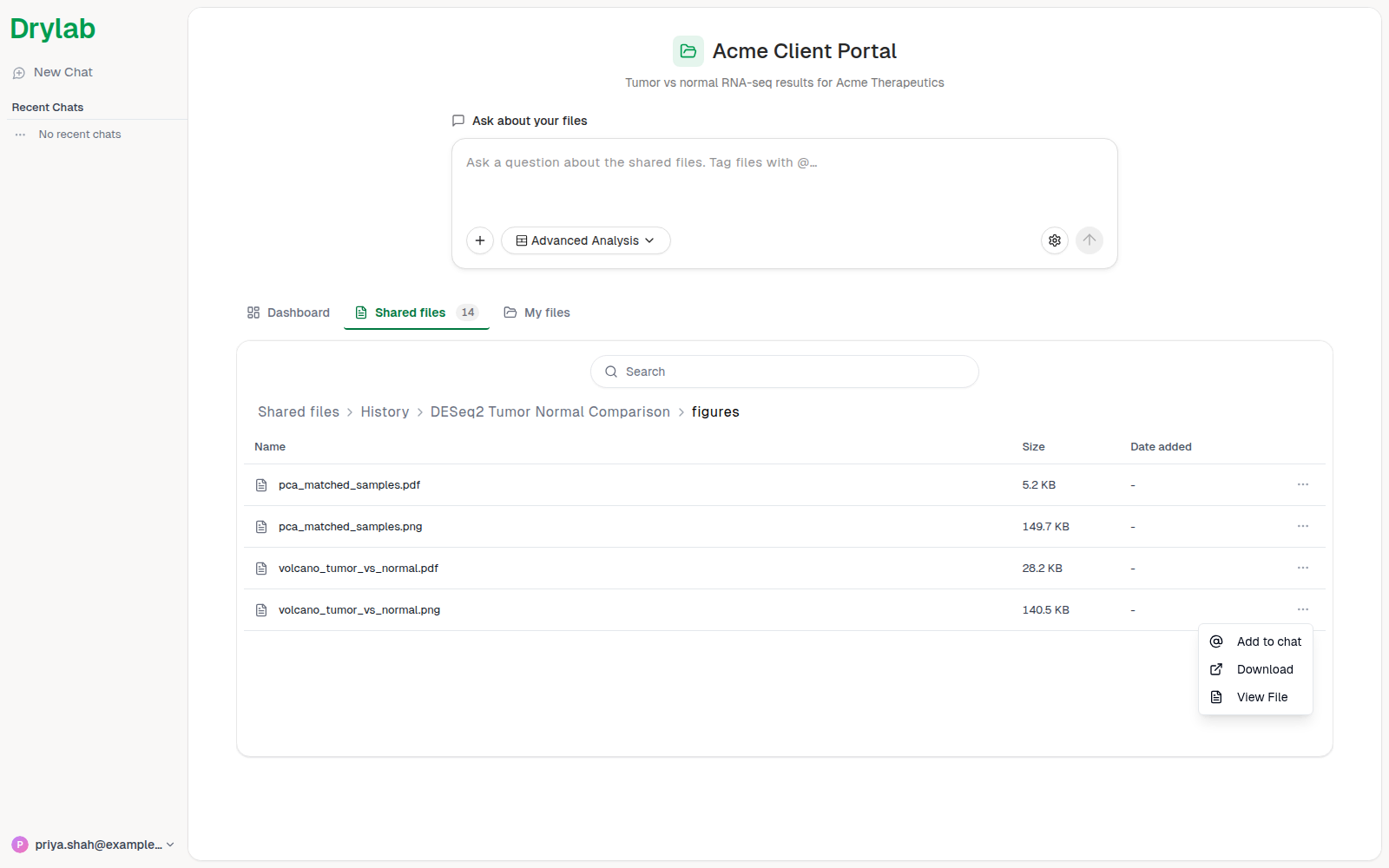Click file icon of pca_matched_samples.pdf
Image resolution: width=1389 pixels, height=868 pixels.
261,485
